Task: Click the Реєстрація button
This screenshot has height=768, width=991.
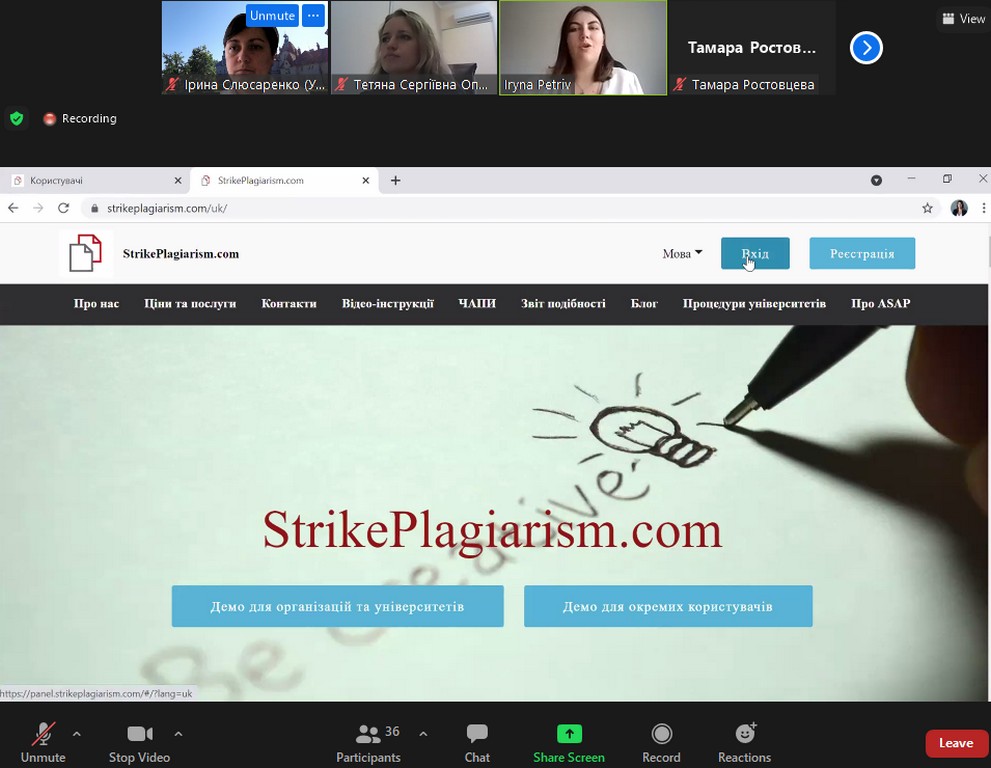Action: click(x=862, y=253)
